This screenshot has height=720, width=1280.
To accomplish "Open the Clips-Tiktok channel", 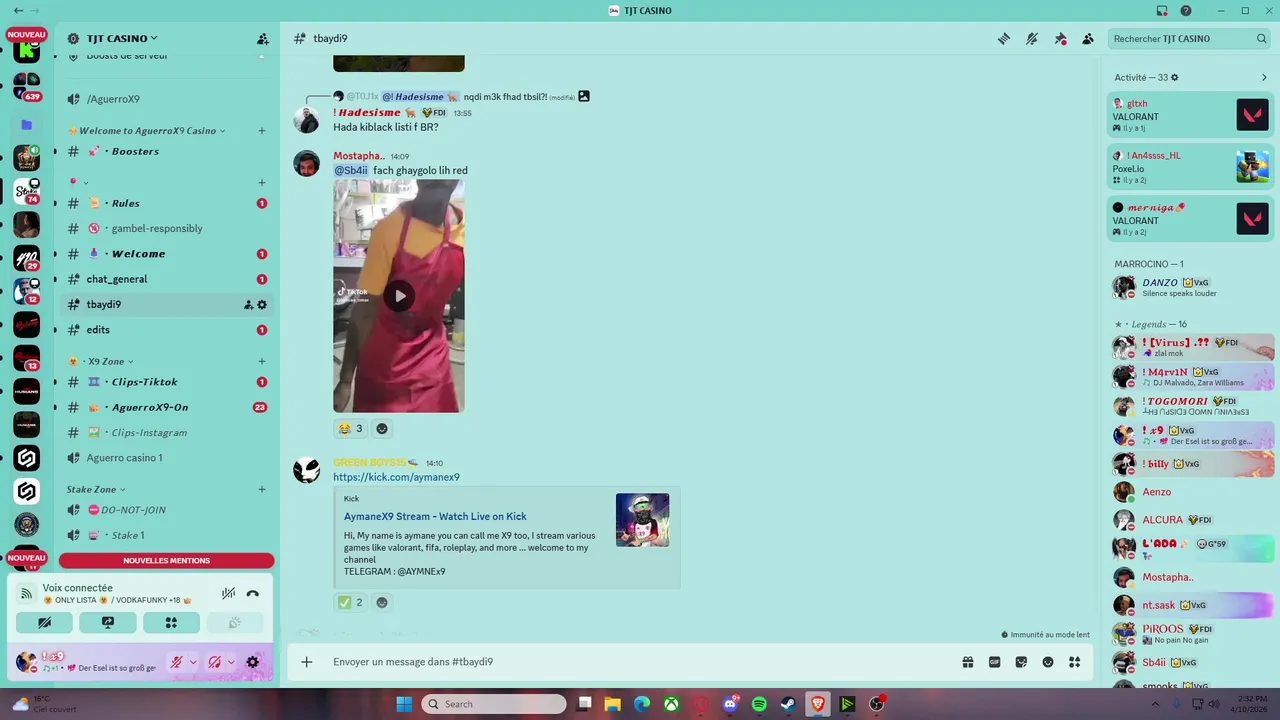I will click(x=166, y=382).
